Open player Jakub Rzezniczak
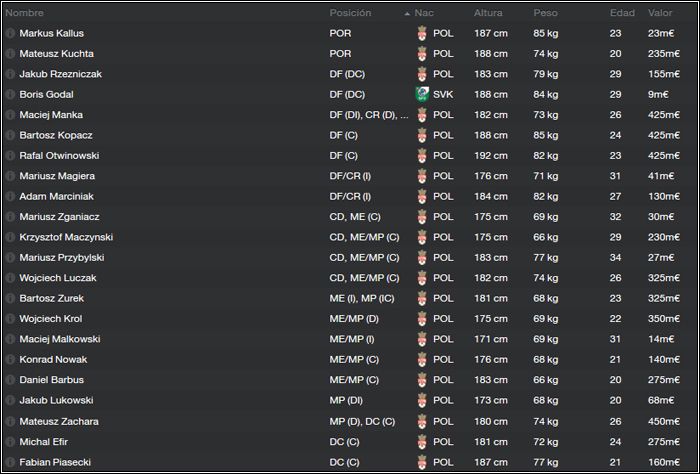Image resolution: width=700 pixels, height=474 pixels. pyautogui.click(x=60, y=74)
